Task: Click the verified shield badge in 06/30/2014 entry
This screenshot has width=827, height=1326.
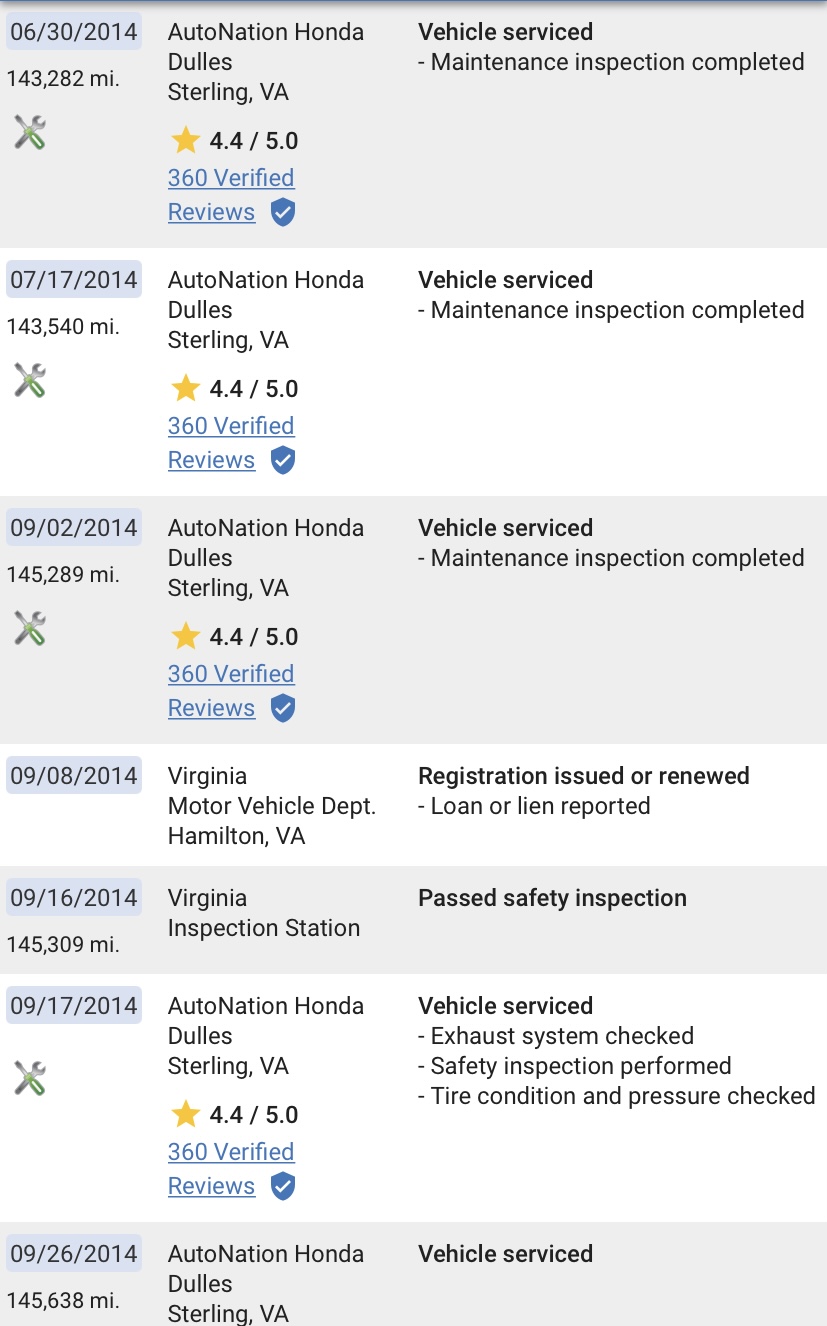Action: pos(283,213)
